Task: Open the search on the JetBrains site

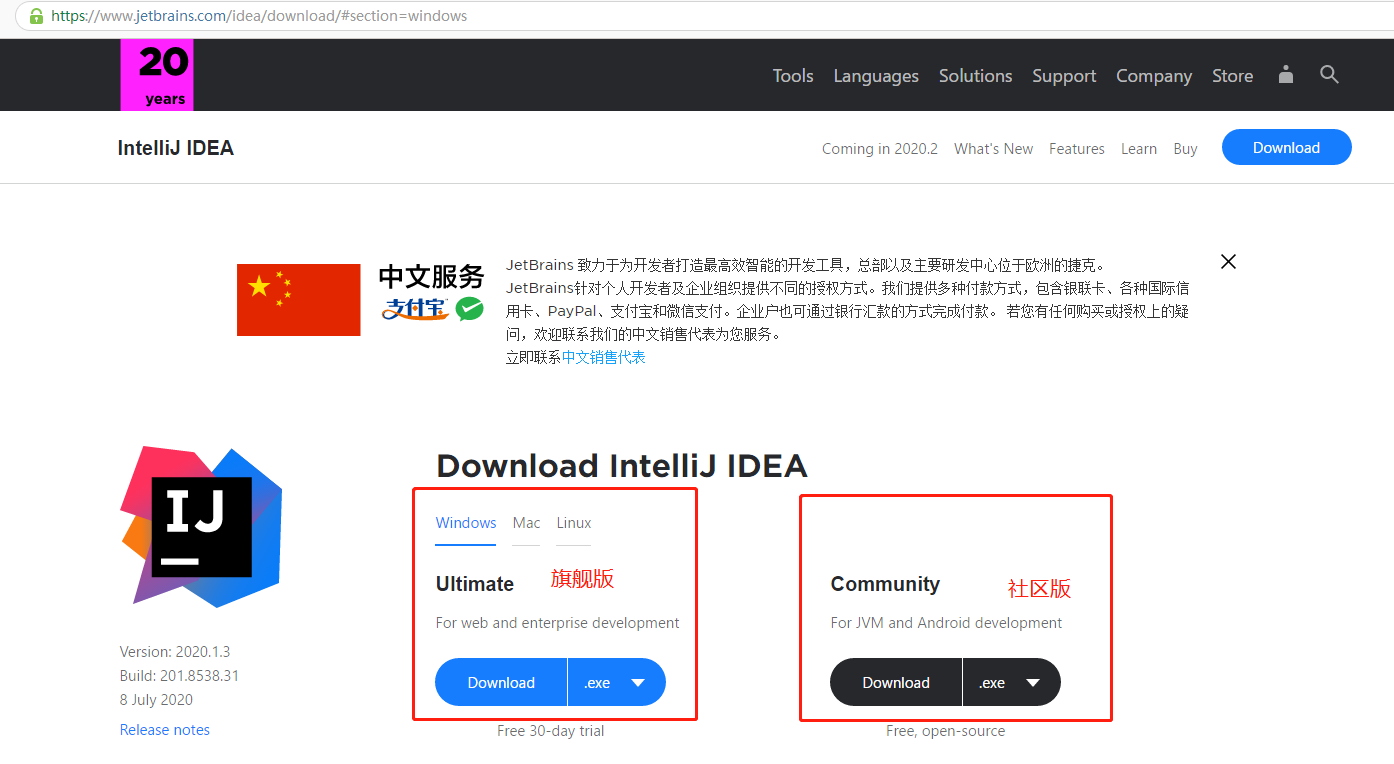Action: tap(1329, 74)
